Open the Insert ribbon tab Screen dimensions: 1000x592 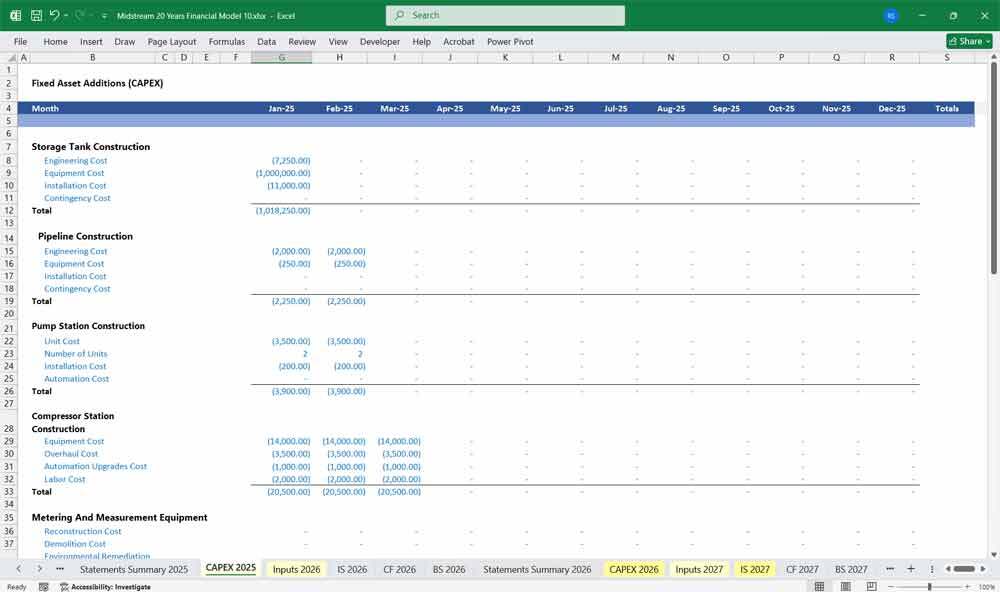pos(91,41)
